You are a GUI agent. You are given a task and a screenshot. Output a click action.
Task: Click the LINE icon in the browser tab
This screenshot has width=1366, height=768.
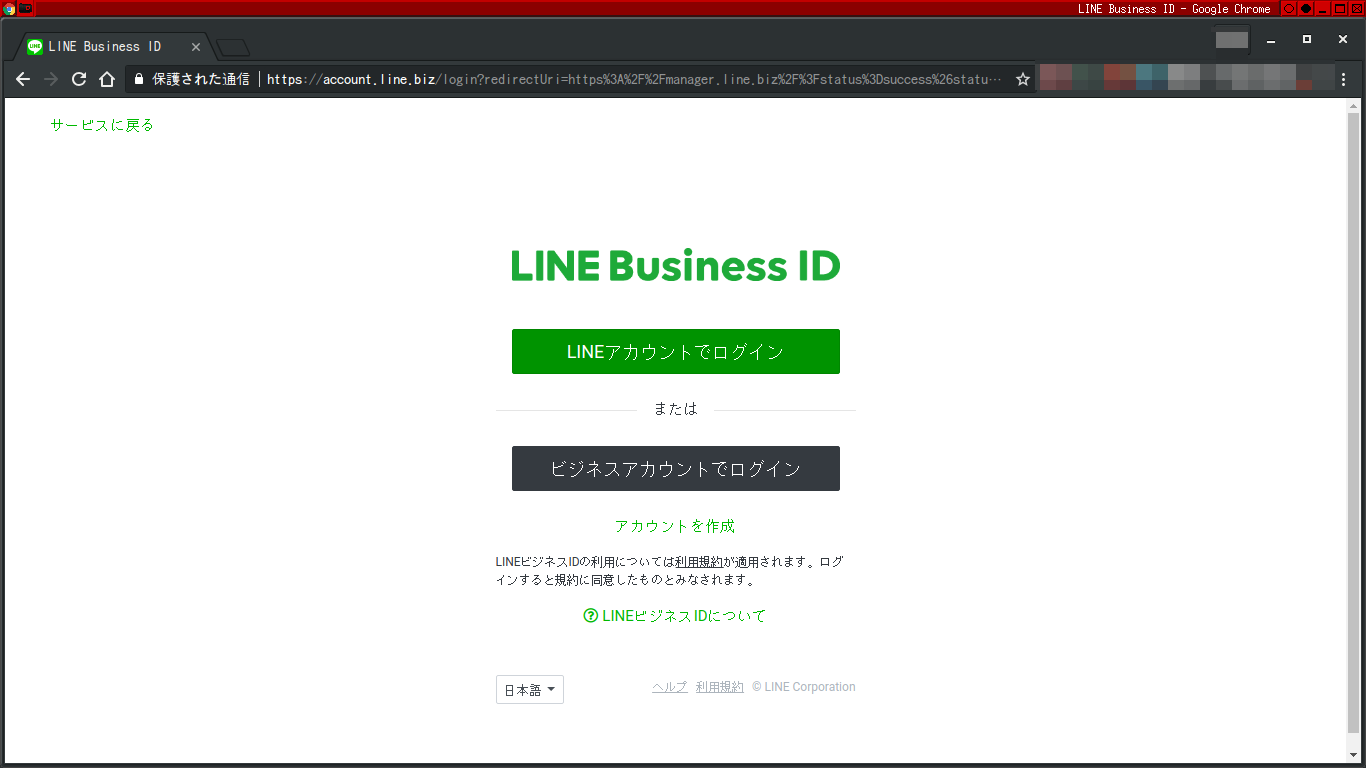coord(33,45)
